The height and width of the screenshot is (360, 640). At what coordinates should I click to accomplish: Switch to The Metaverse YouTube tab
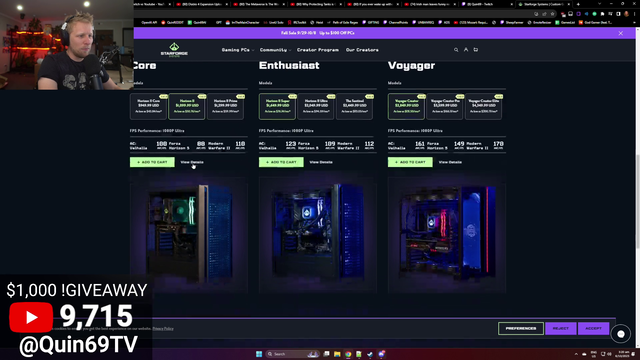pos(259,4)
